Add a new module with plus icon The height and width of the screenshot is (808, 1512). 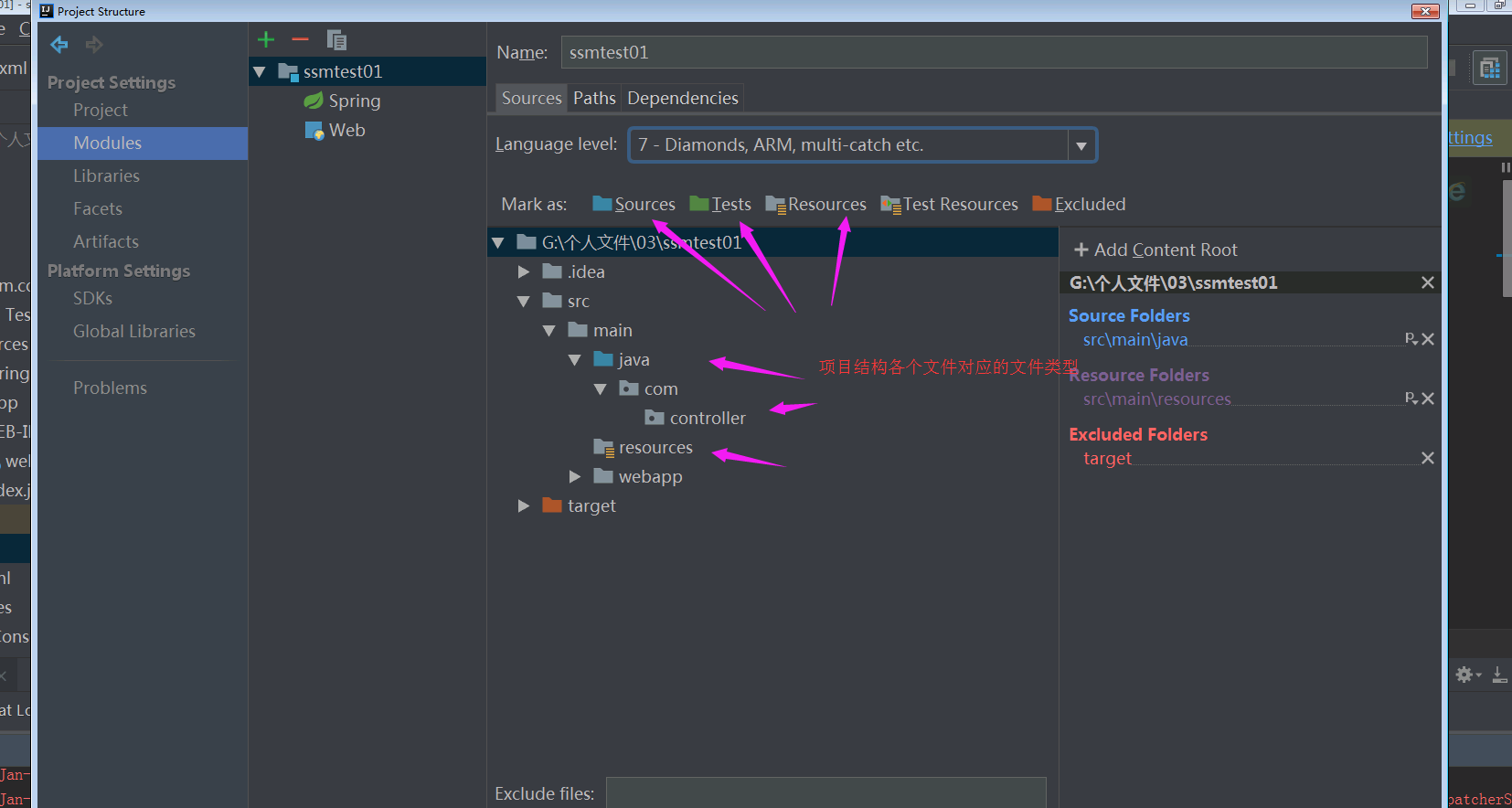[x=266, y=39]
